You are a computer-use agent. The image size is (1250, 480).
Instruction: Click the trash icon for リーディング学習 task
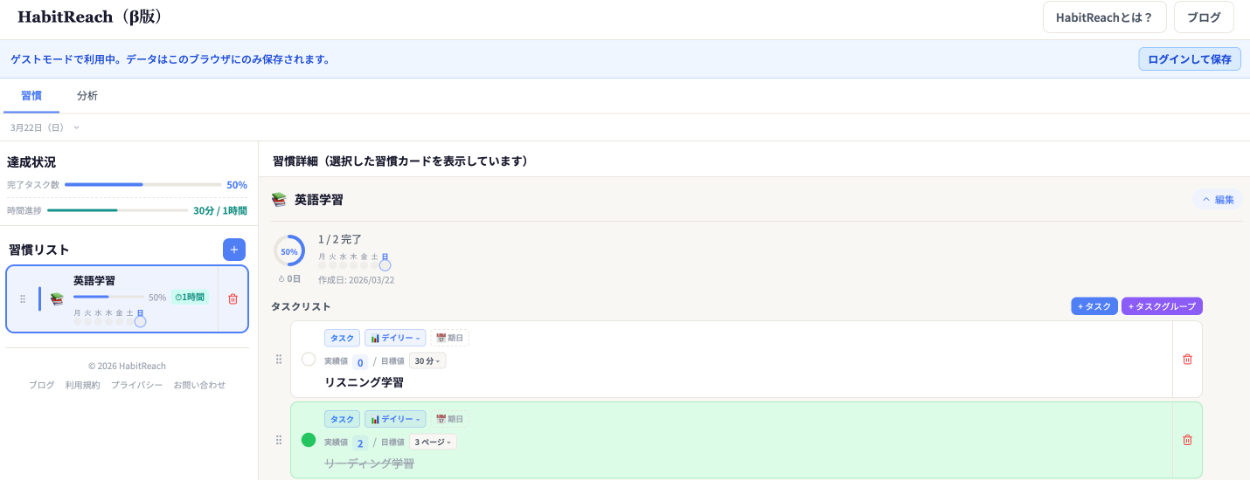pyautogui.click(x=1187, y=440)
